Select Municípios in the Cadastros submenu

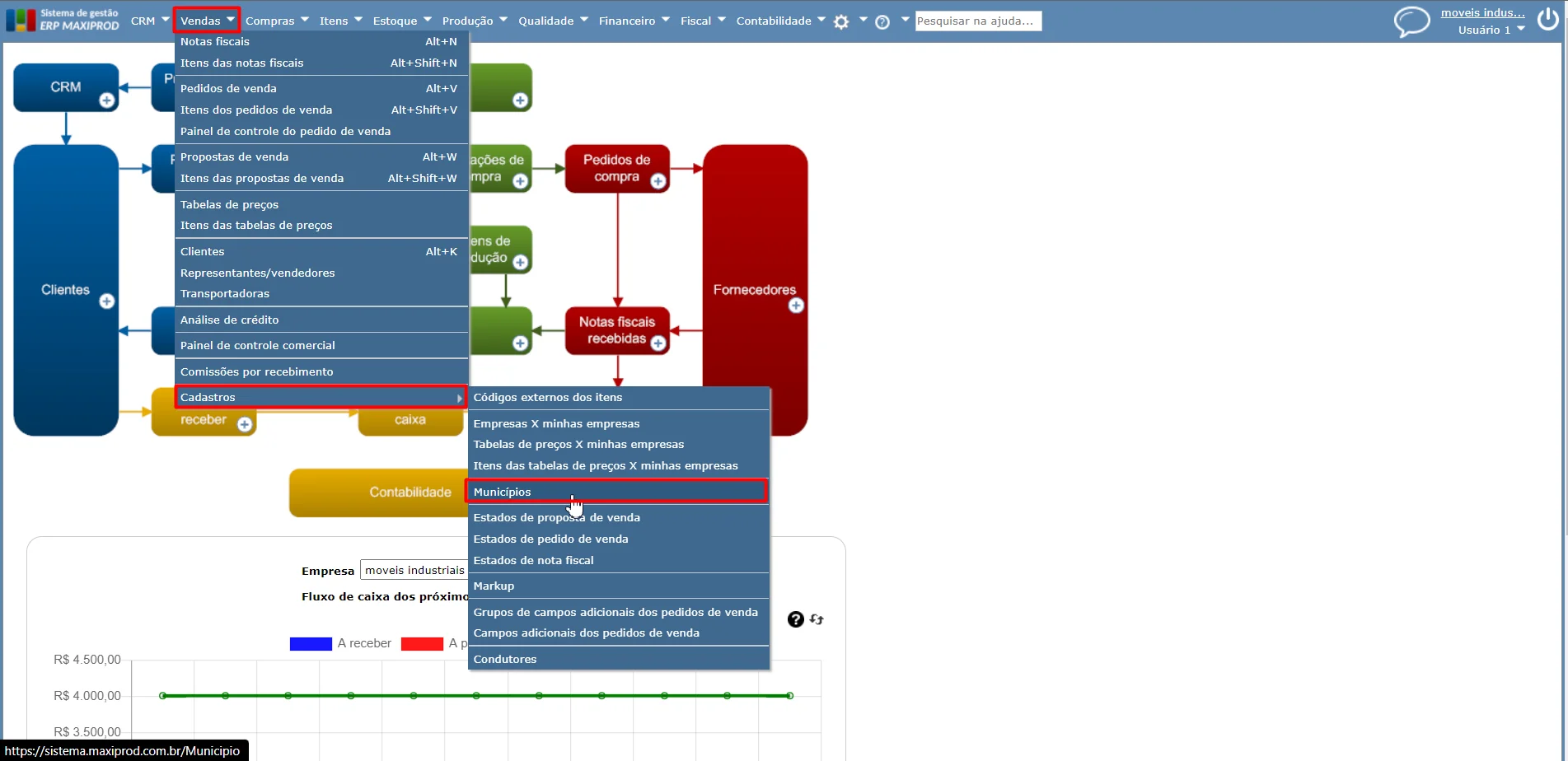(617, 492)
